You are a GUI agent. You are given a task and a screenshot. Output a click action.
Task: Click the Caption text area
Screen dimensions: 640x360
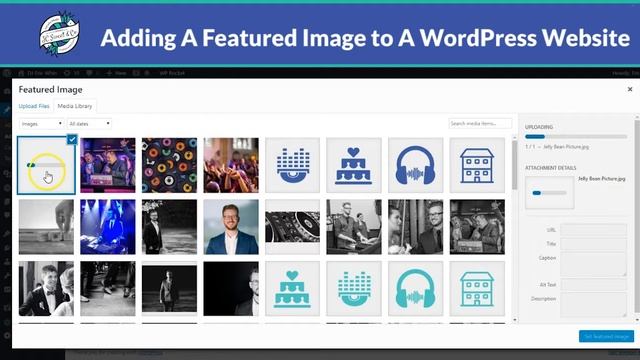click(x=593, y=264)
